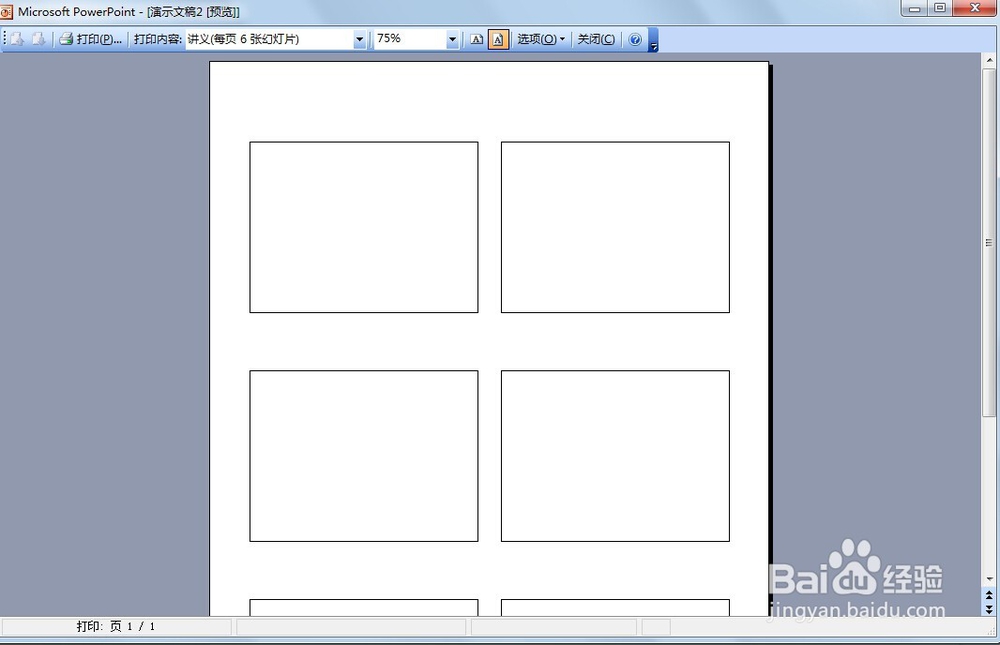Viewport: 1000px width, 645px height.
Task: Click 关闭(C) to close print preview
Action: coord(596,40)
